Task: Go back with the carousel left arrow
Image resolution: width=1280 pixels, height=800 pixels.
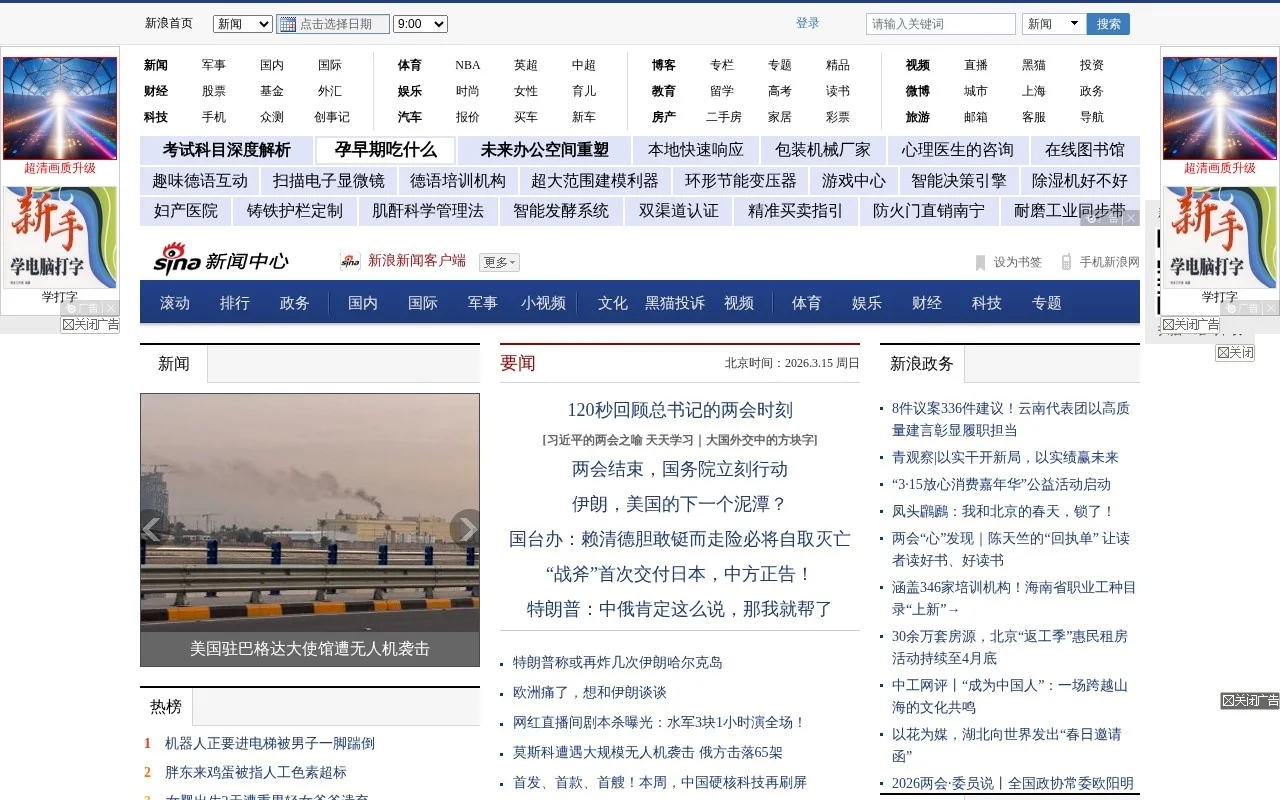Action: click(x=152, y=530)
